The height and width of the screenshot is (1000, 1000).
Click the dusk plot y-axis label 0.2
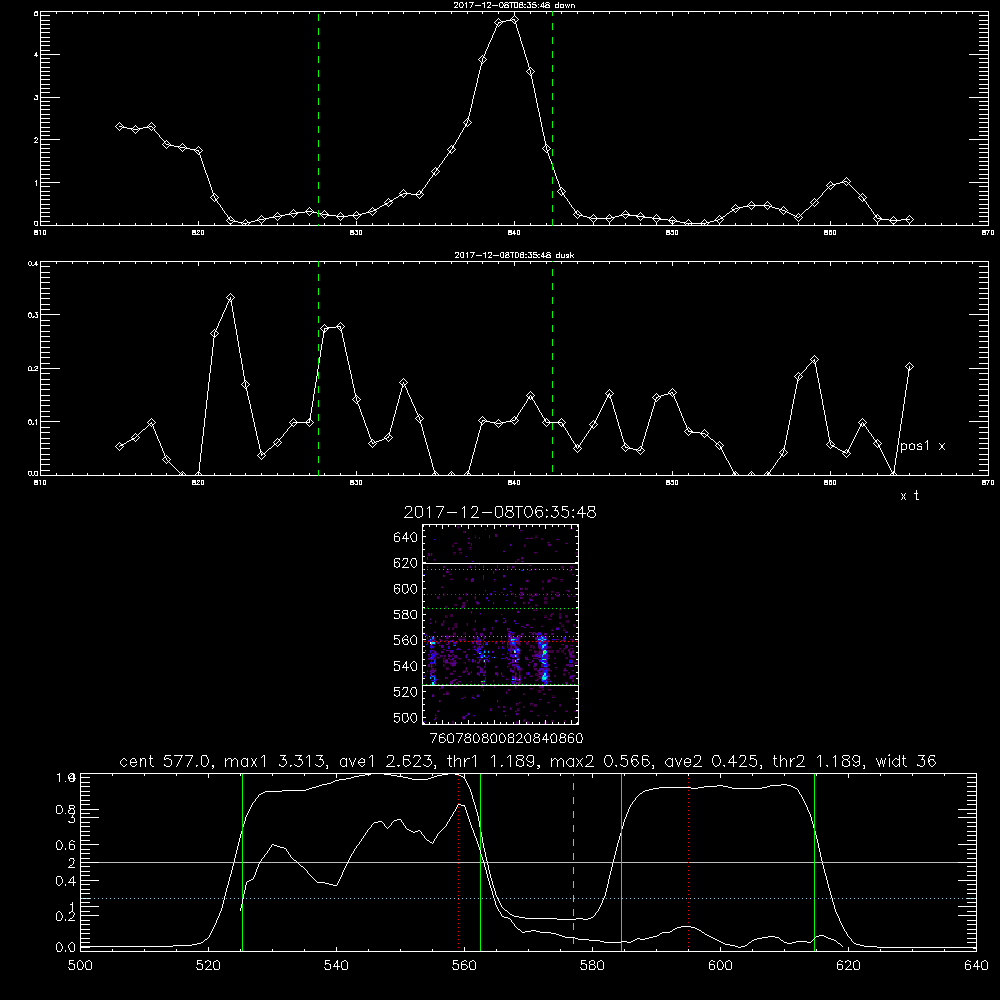click(x=32, y=369)
